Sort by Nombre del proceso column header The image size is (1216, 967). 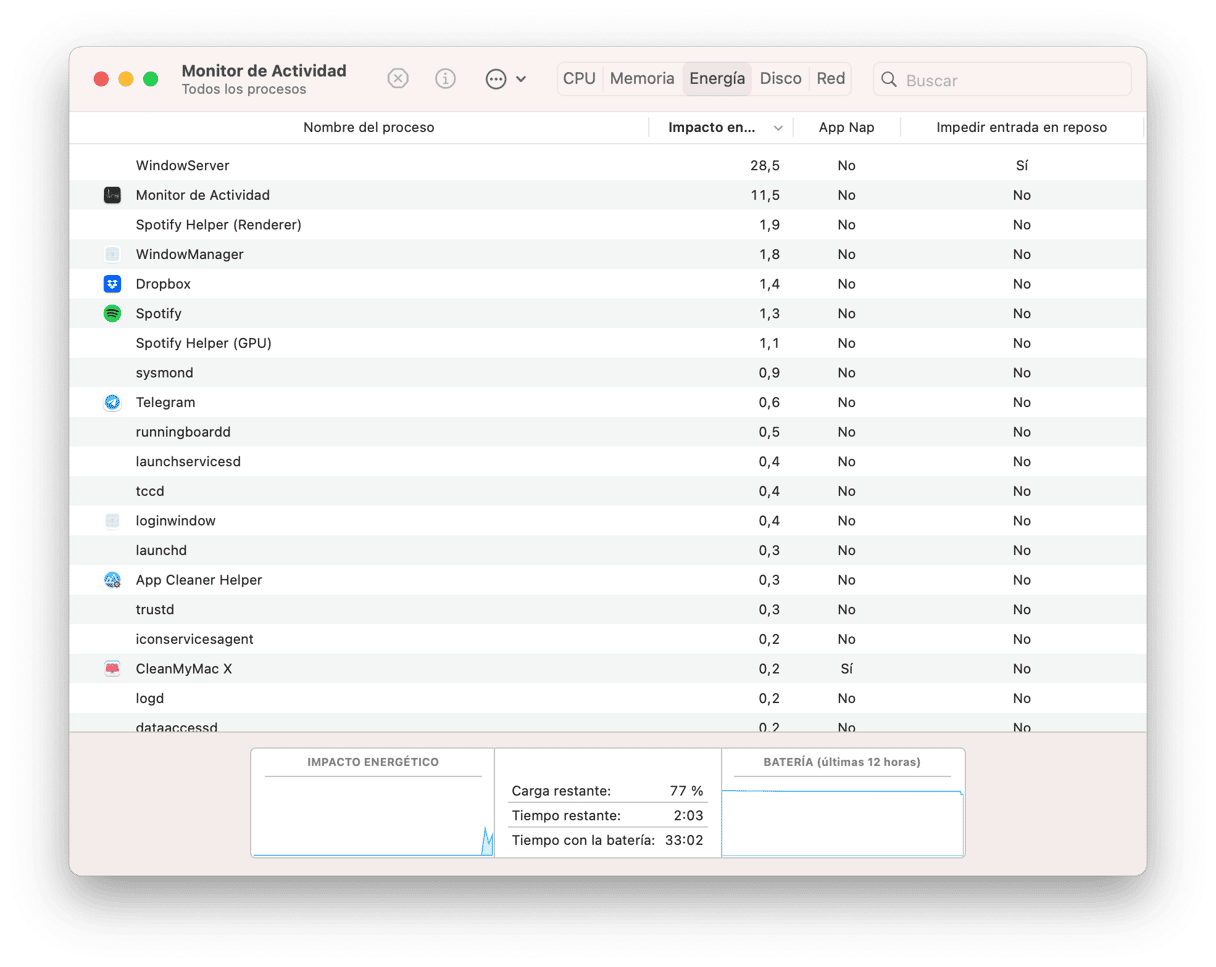(x=369, y=128)
